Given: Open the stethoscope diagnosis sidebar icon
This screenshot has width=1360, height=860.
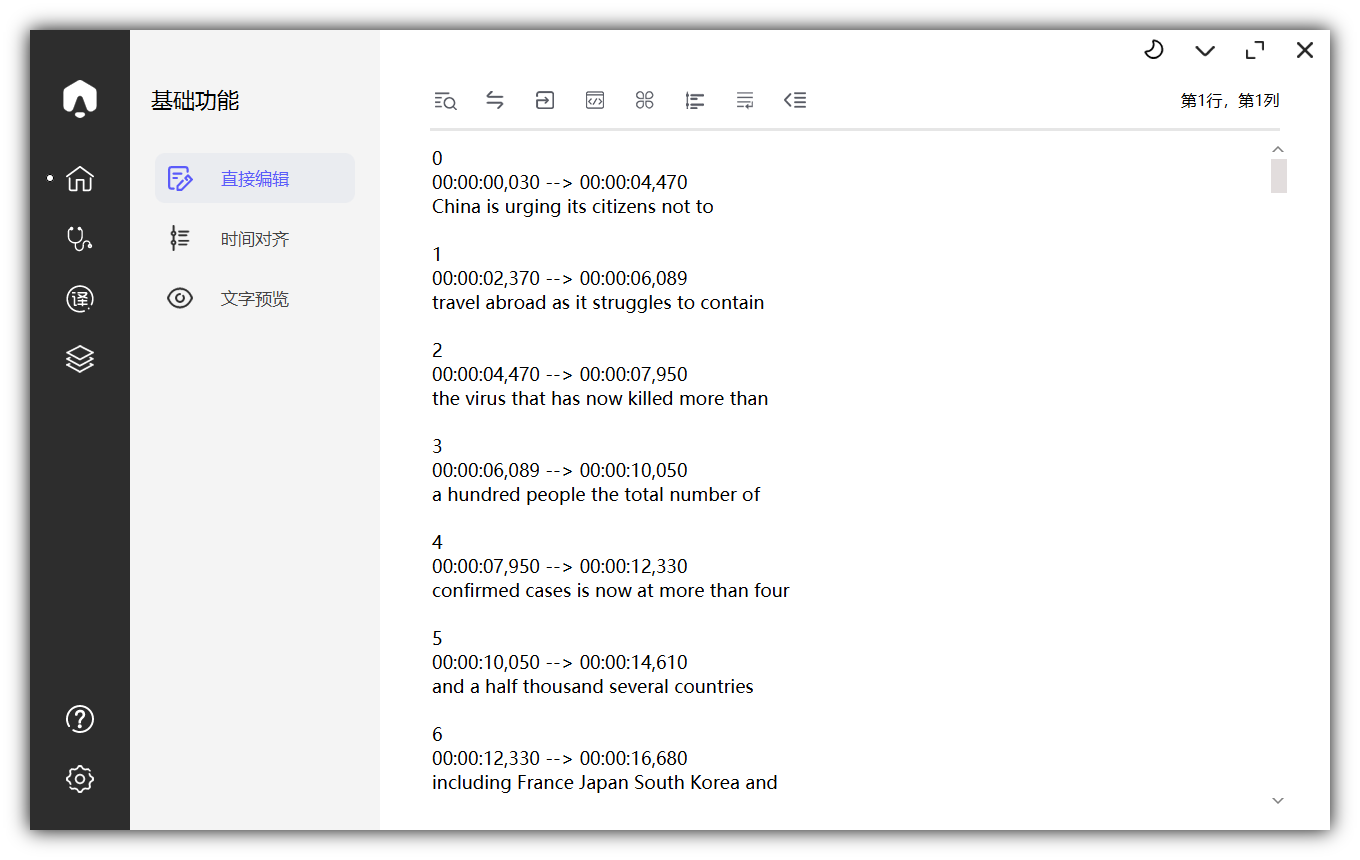Looking at the screenshot, I should coord(80,239).
